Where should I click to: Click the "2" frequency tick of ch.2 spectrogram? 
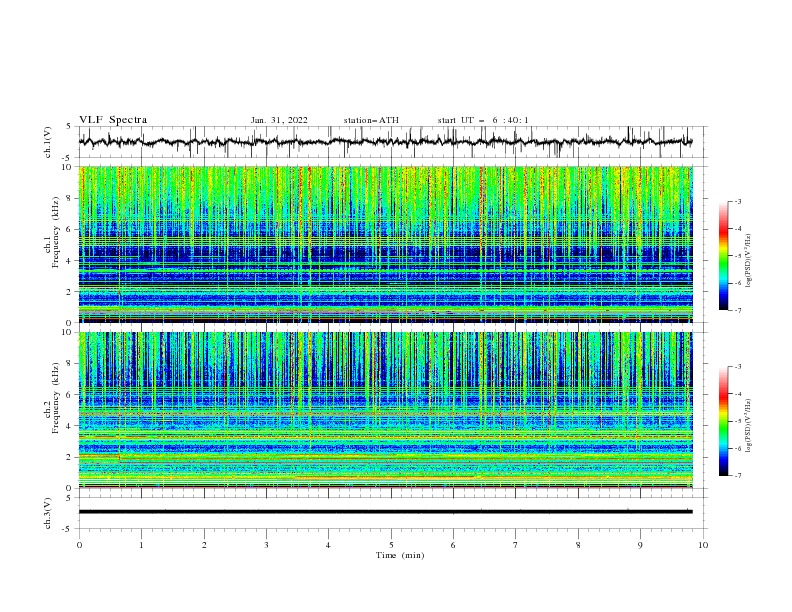click(70, 457)
